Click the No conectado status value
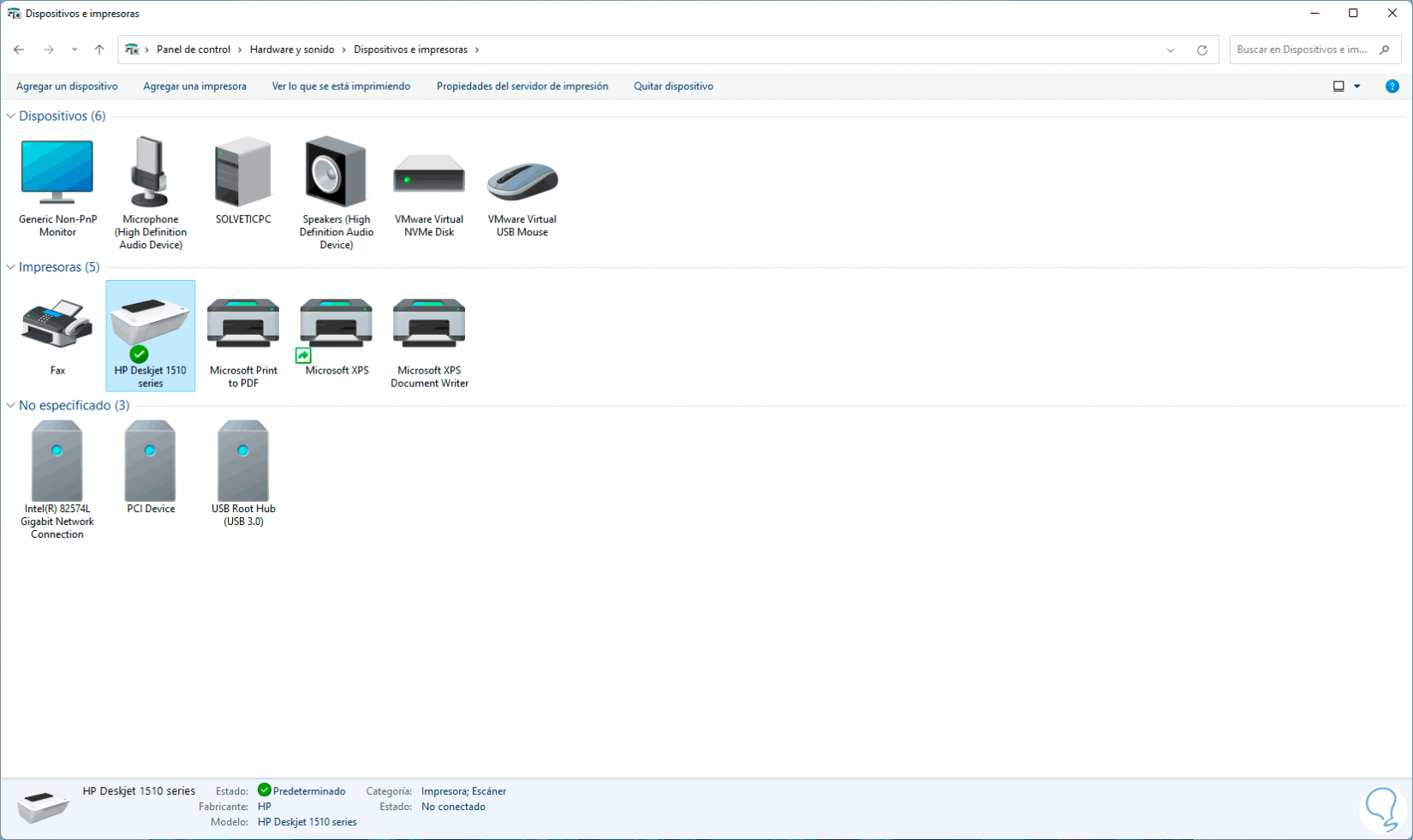The height and width of the screenshot is (840, 1413). point(453,807)
